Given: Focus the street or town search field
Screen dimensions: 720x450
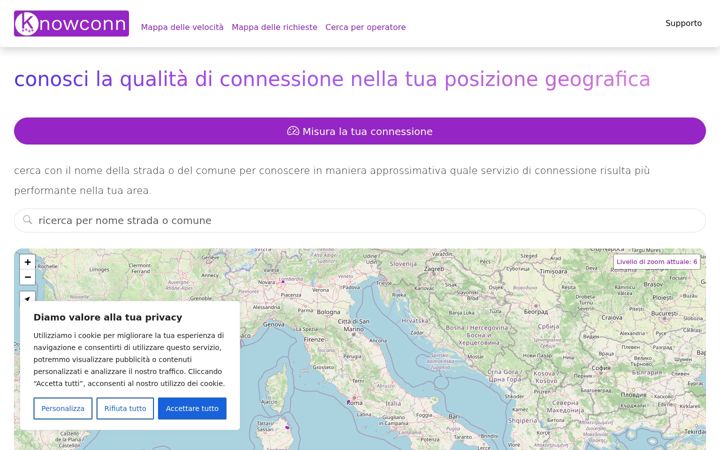Looking at the screenshot, I should click(x=360, y=220).
